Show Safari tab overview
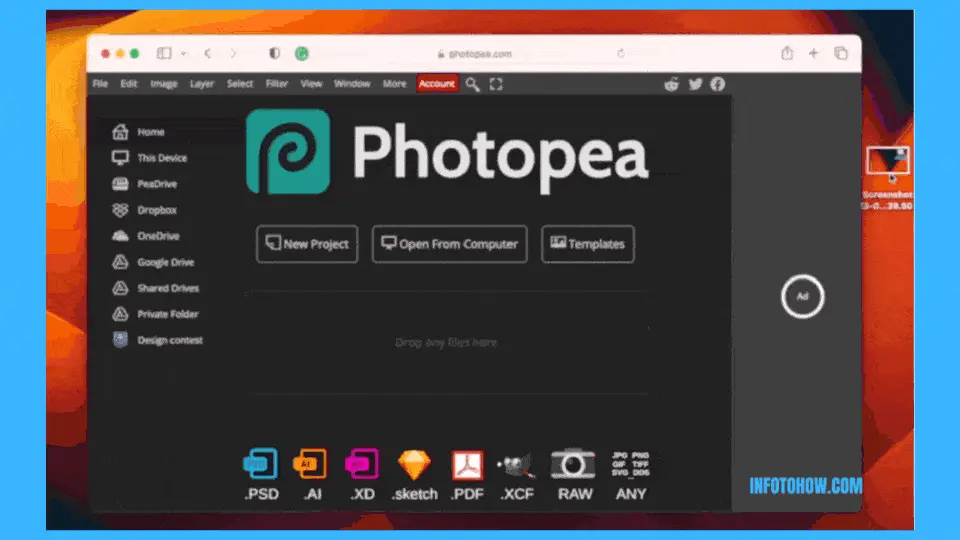 [x=841, y=53]
